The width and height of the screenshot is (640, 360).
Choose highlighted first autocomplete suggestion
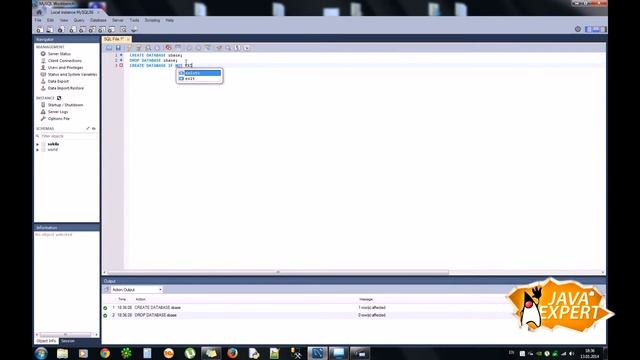(200, 73)
